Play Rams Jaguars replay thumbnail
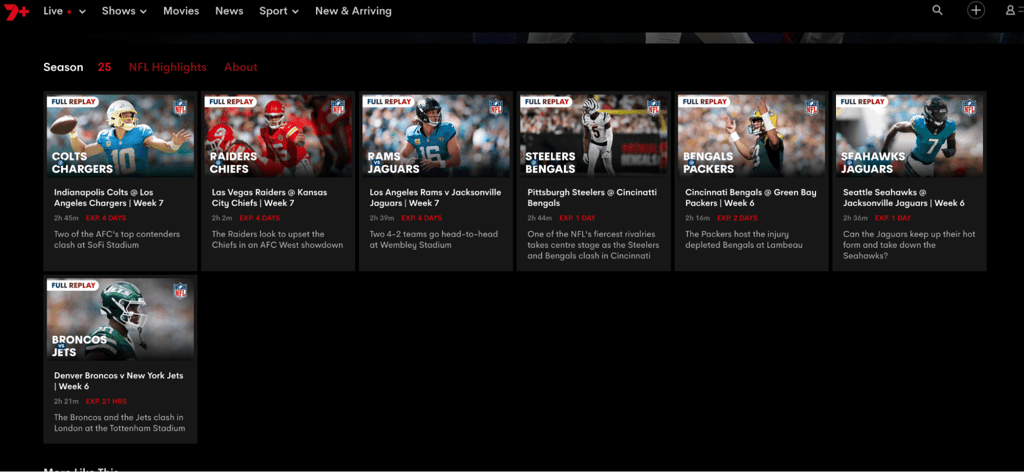The height and width of the screenshot is (472, 1024). tap(436, 136)
